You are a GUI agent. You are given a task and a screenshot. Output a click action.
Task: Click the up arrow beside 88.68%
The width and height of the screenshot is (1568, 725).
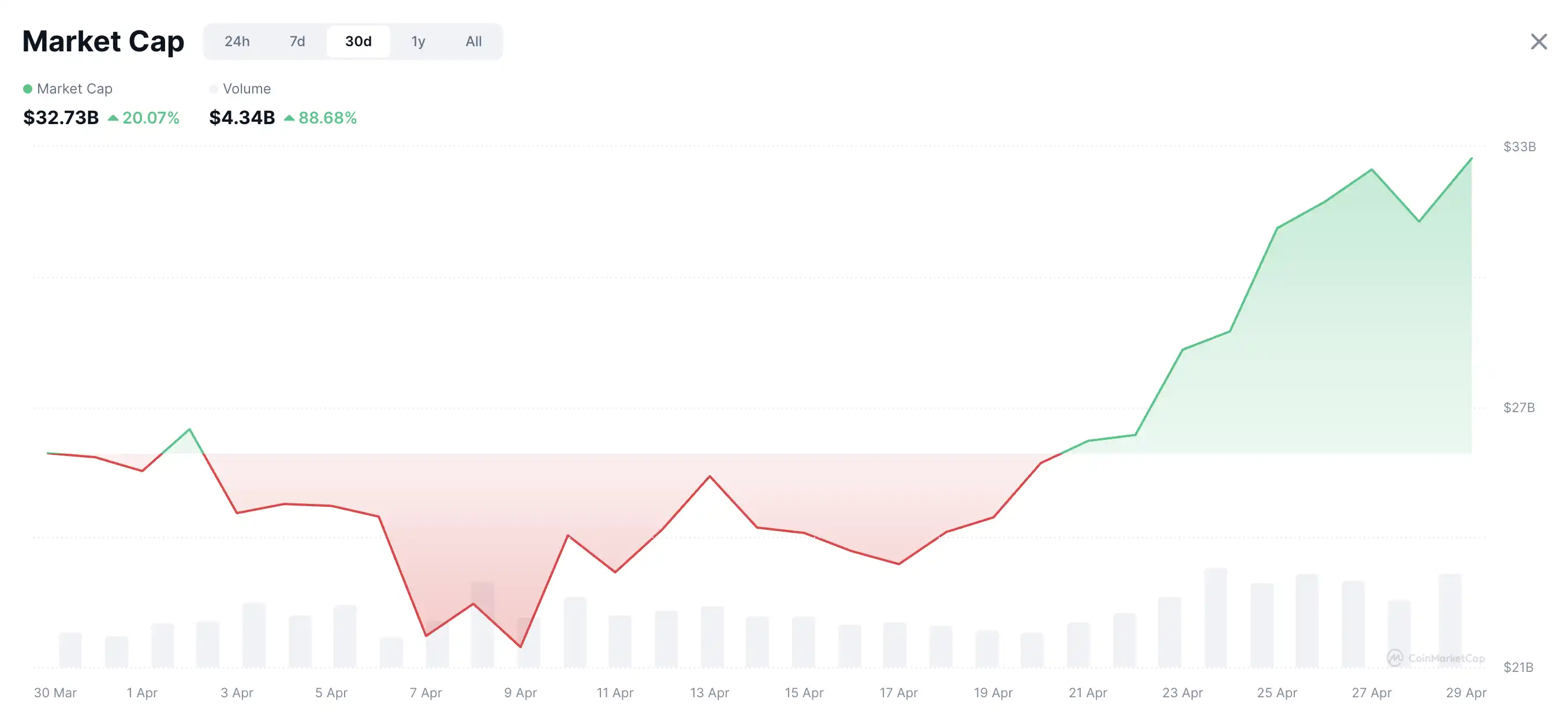click(289, 118)
